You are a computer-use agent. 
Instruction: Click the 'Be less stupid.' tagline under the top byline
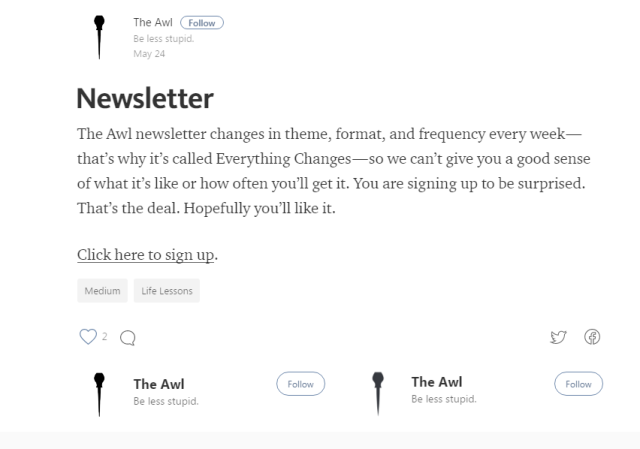point(162,39)
